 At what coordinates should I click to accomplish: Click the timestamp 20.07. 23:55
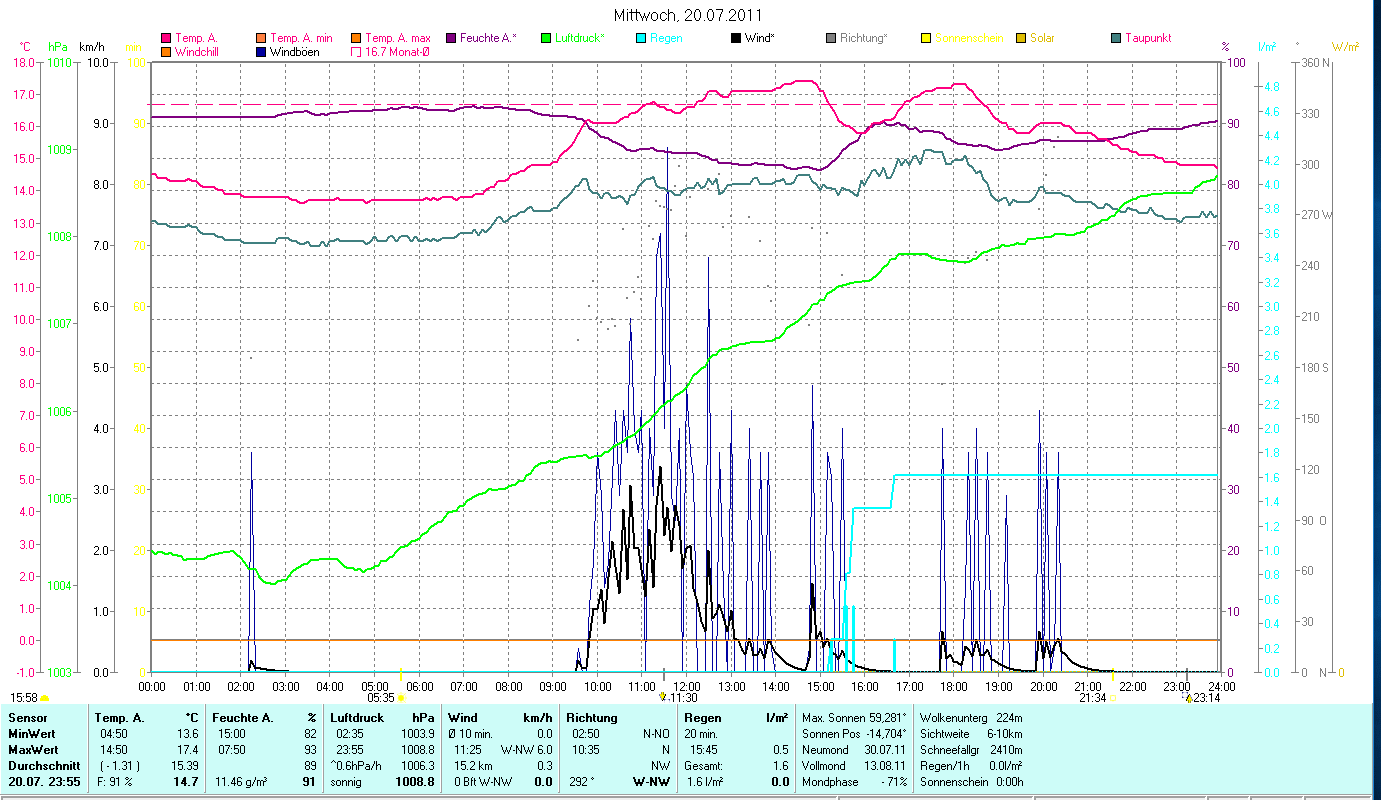[x=45, y=782]
